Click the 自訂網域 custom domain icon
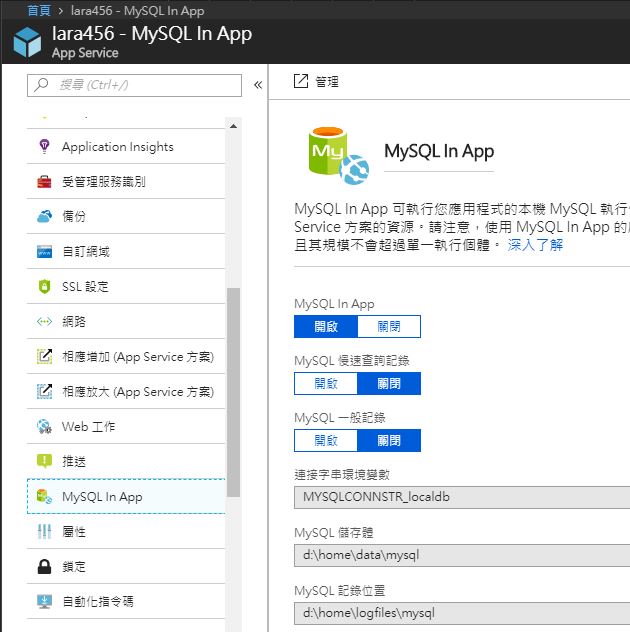630x632 pixels. point(44,251)
